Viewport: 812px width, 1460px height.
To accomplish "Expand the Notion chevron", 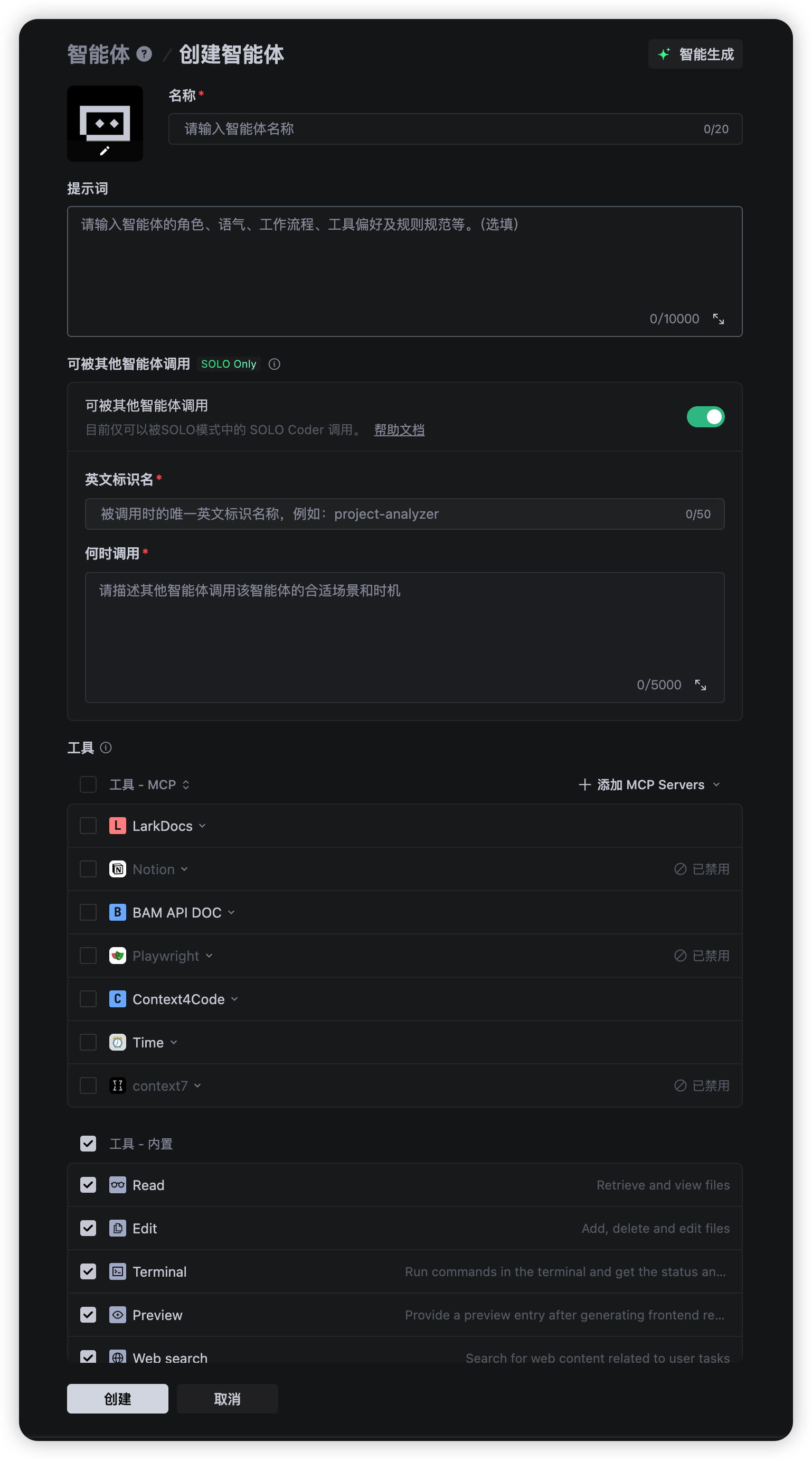I will click(x=184, y=869).
